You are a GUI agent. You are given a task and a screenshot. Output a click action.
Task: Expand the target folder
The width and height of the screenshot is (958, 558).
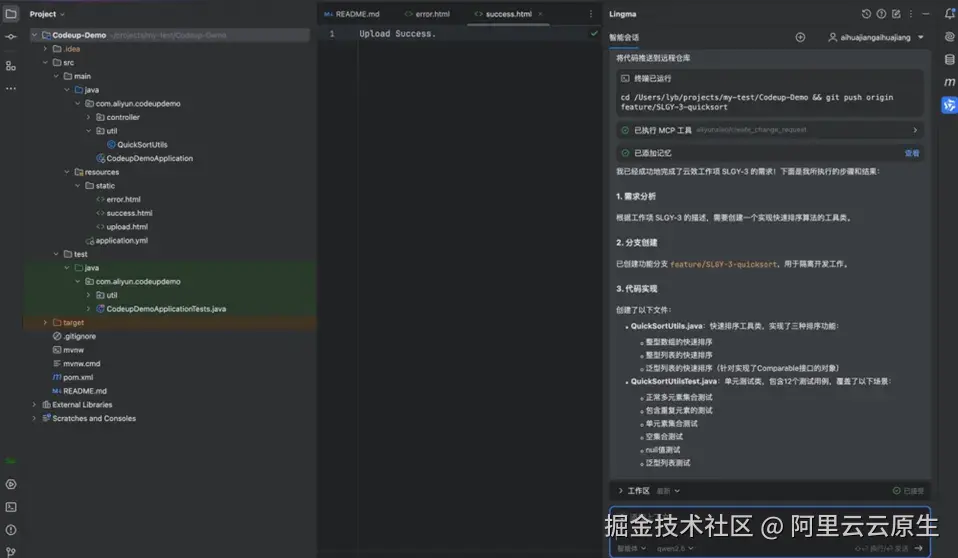pos(45,323)
